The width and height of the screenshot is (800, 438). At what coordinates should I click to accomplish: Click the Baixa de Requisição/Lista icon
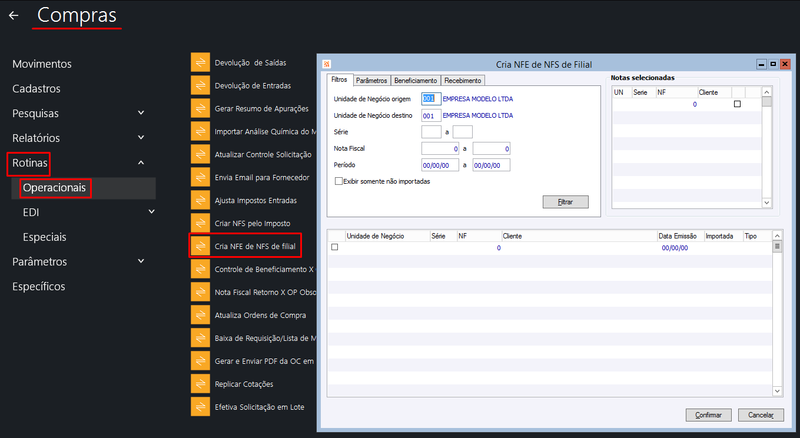[x=201, y=338]
